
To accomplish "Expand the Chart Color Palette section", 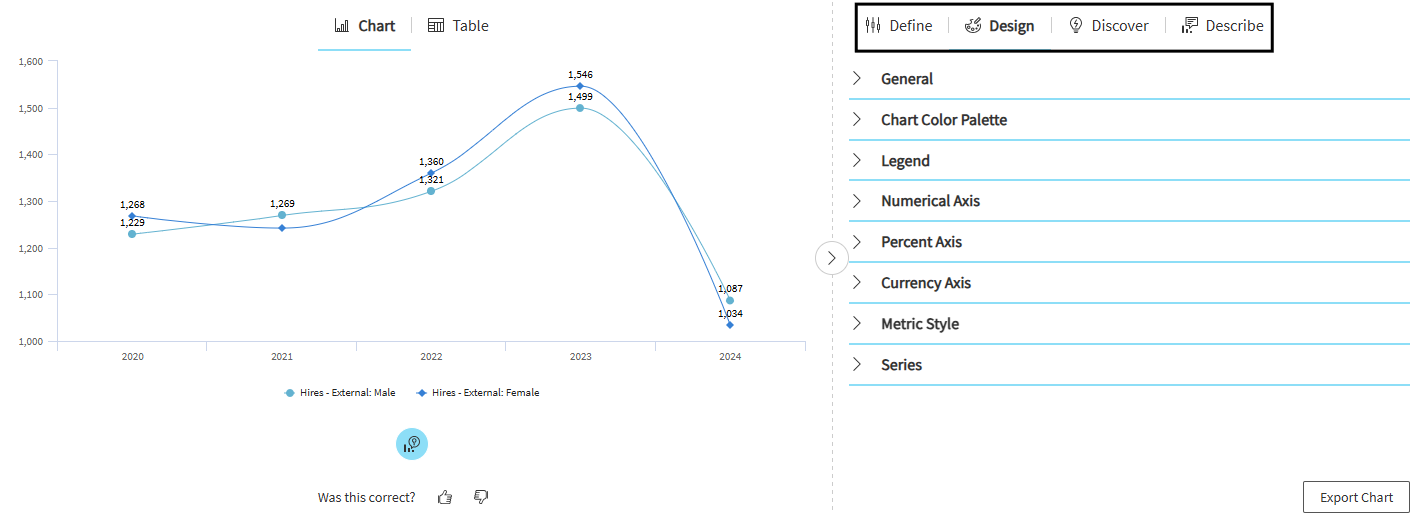I will coord(943,120).
